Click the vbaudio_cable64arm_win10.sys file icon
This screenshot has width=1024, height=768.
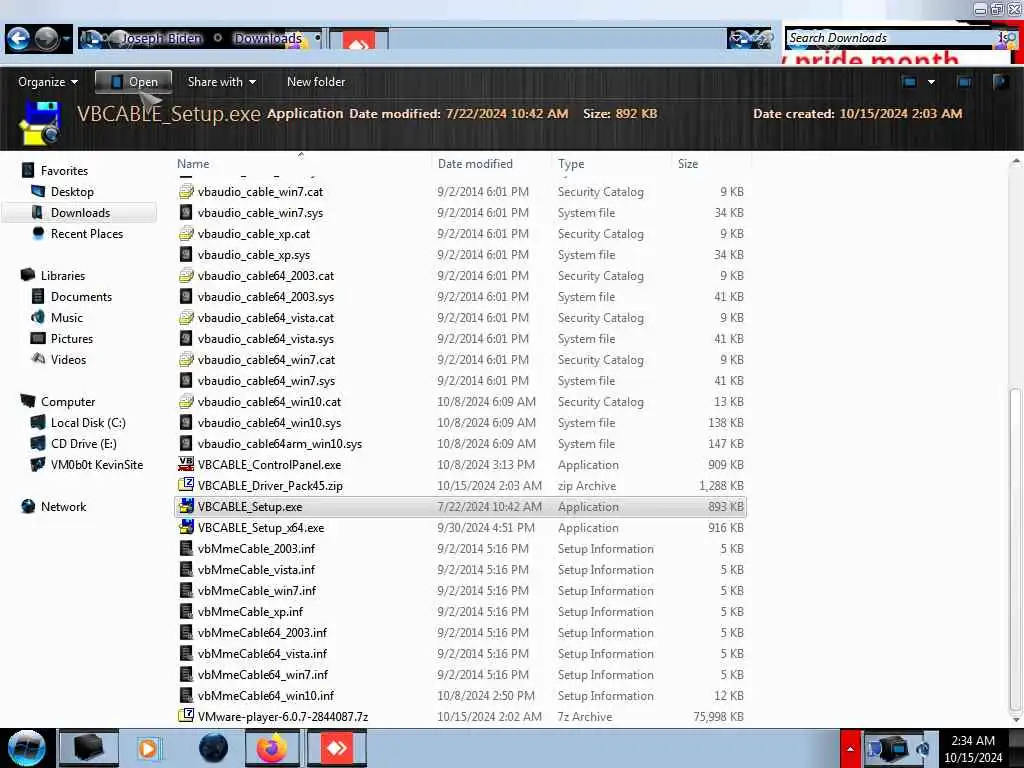[186, 443]
